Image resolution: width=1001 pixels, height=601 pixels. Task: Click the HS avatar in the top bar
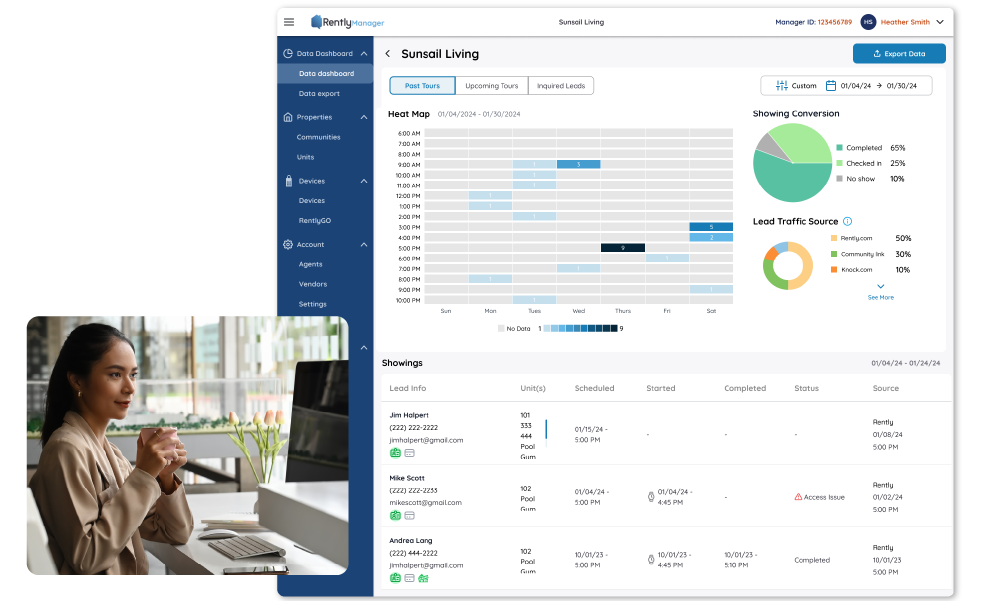coord(868,21)
